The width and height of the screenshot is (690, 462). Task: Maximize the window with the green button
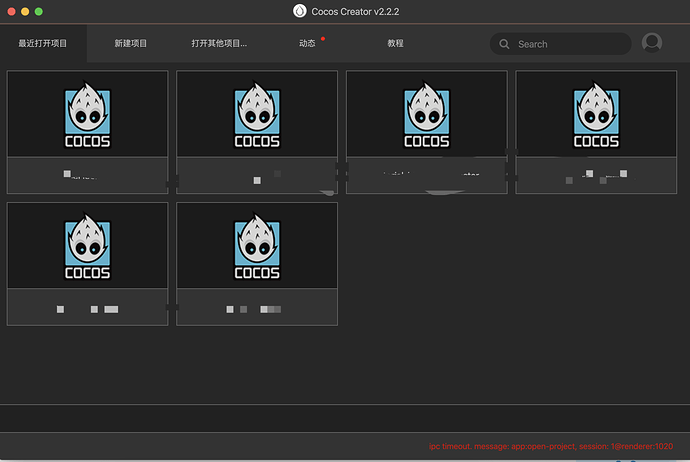pyautogui.click(x=39, y=11)
